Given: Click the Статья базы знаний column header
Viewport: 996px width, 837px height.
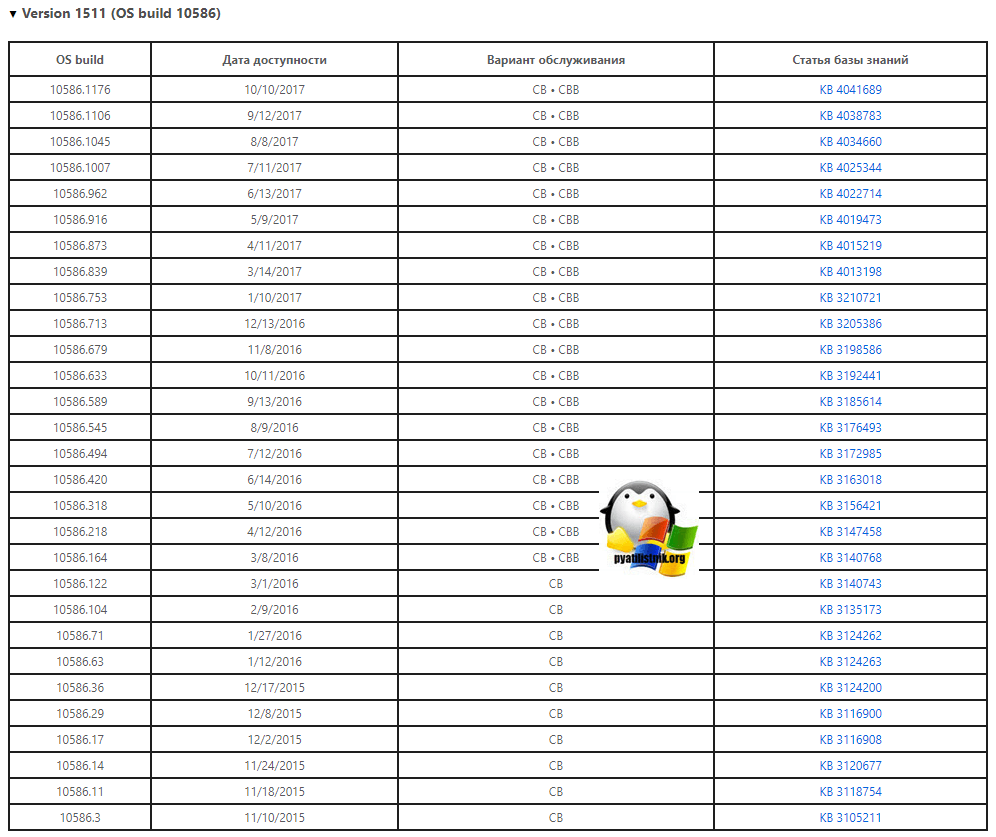Looking at the screenshot, I should [x=850, y=60].
